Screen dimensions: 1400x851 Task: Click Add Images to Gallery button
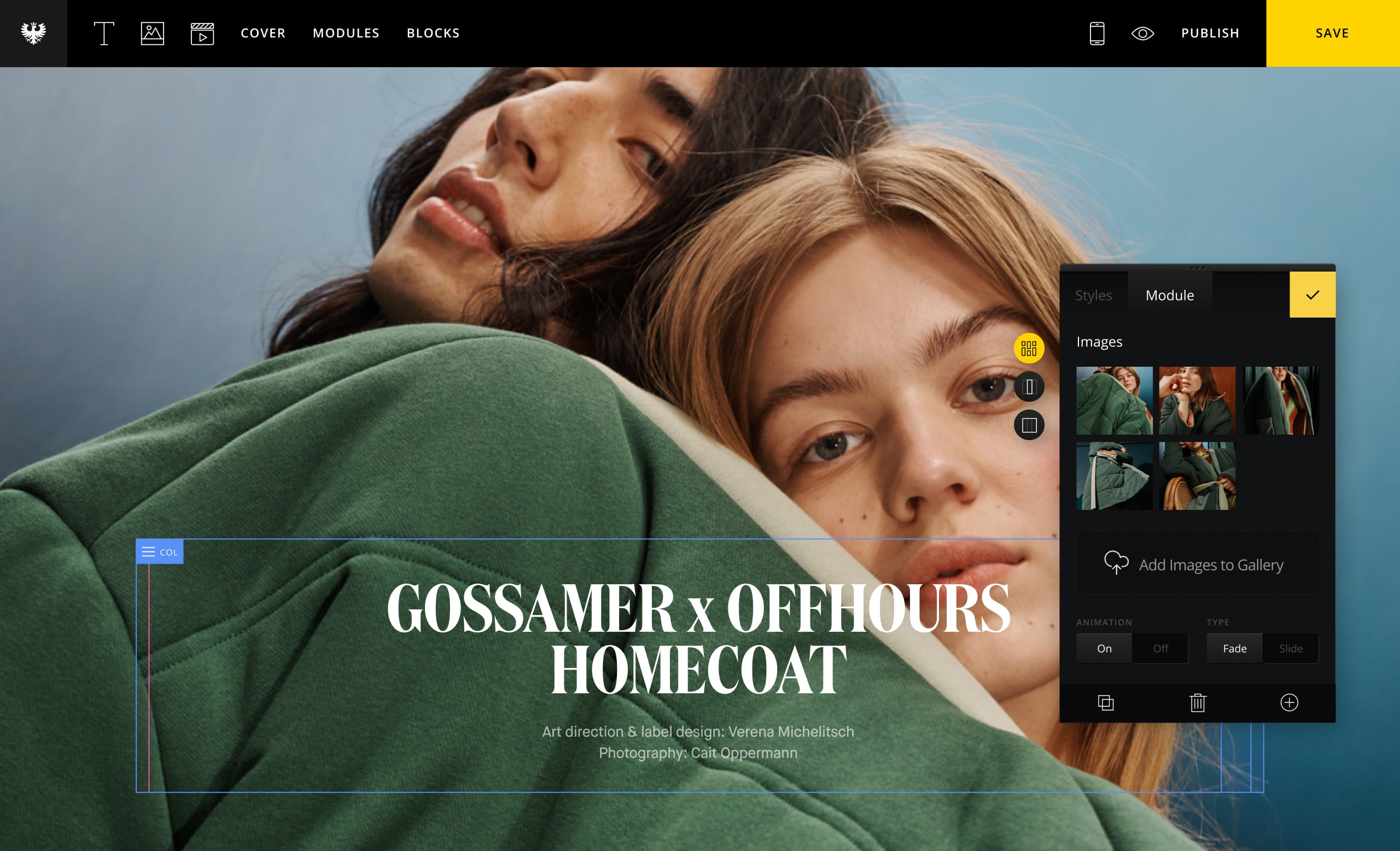tap(1197, 565)
